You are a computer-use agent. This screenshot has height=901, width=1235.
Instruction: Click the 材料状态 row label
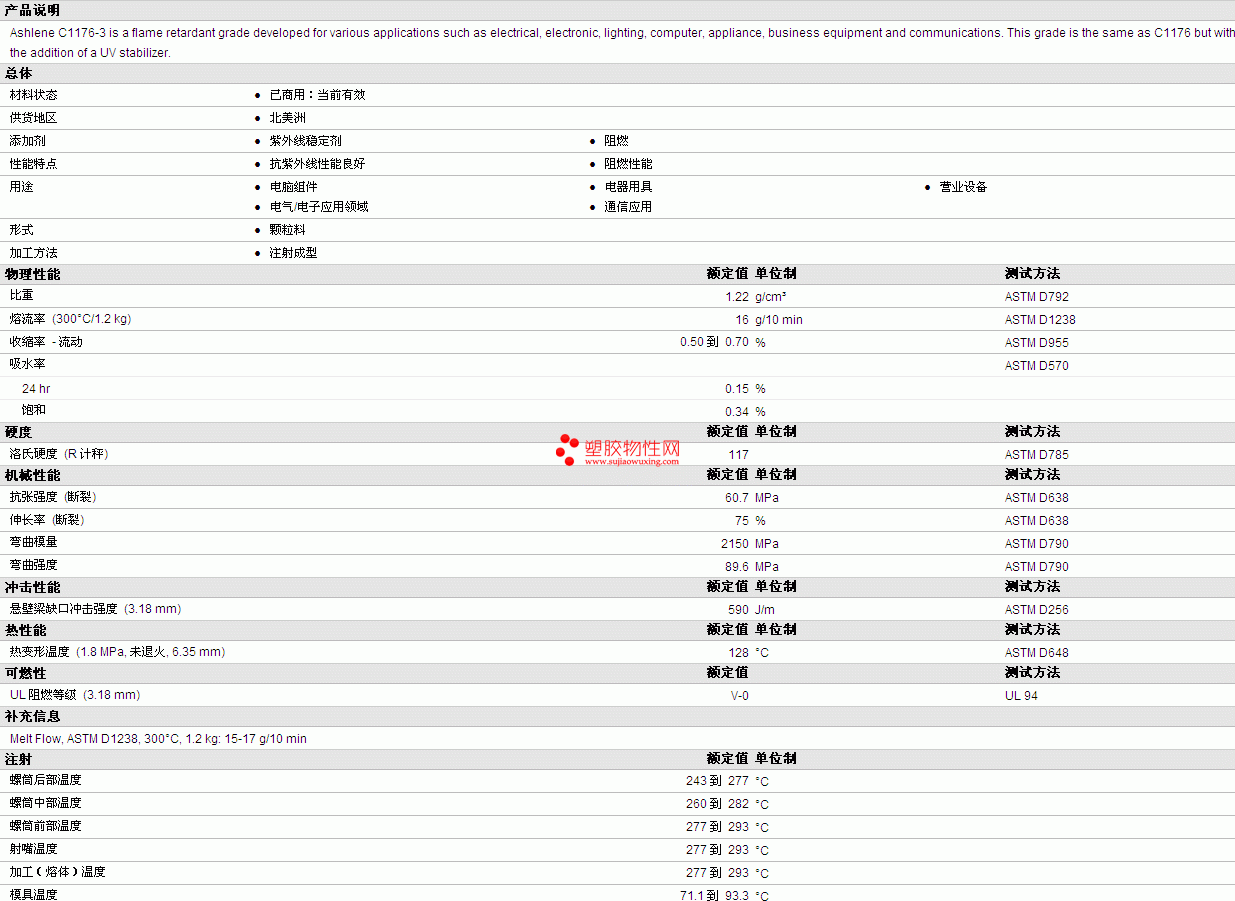[34, 95]
